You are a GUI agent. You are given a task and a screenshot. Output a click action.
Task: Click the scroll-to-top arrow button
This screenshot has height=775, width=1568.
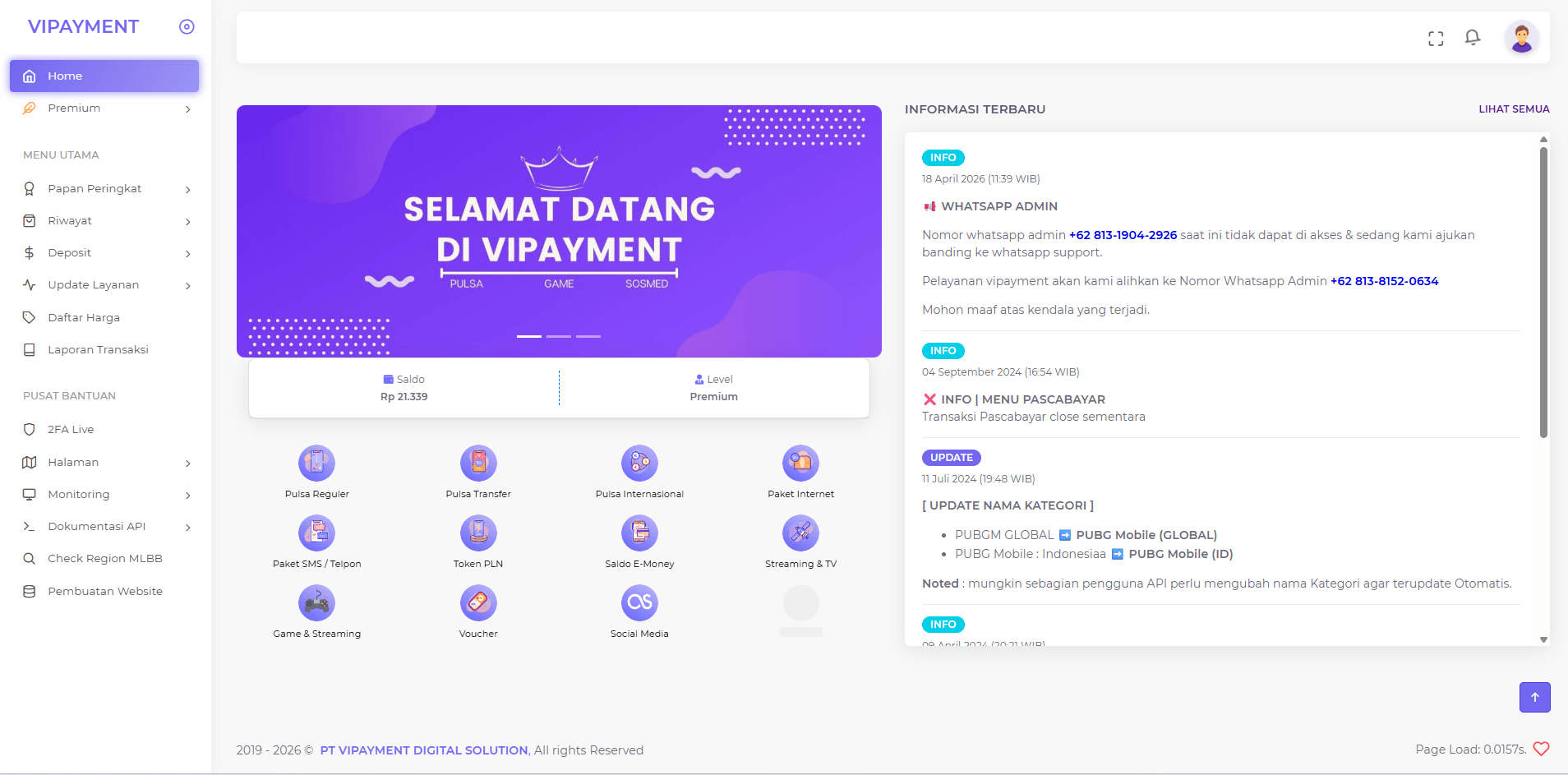click(x=1534, y=697)
